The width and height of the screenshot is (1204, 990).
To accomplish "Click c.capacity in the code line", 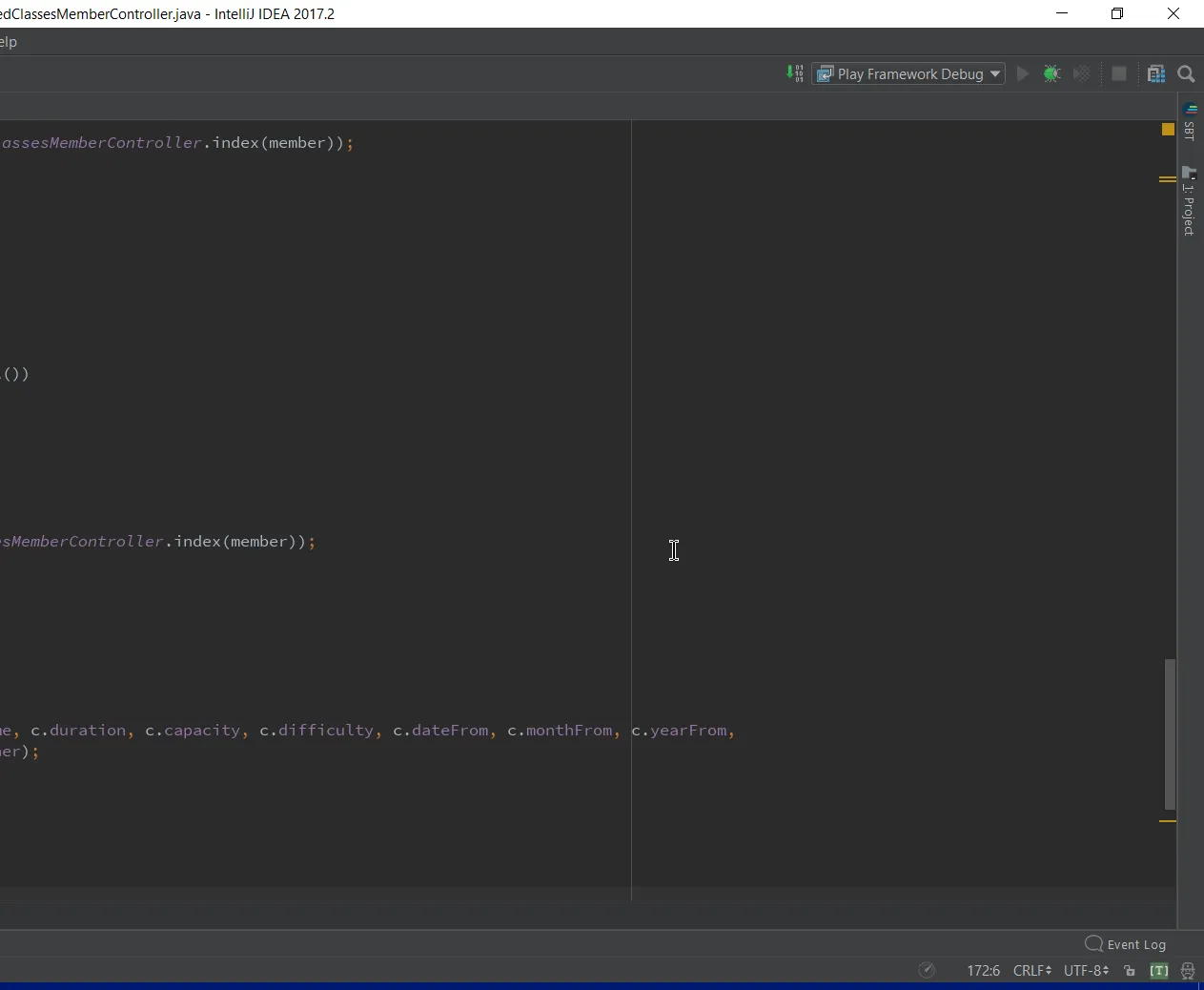I will pyautogui.click(x=193, y=731).
